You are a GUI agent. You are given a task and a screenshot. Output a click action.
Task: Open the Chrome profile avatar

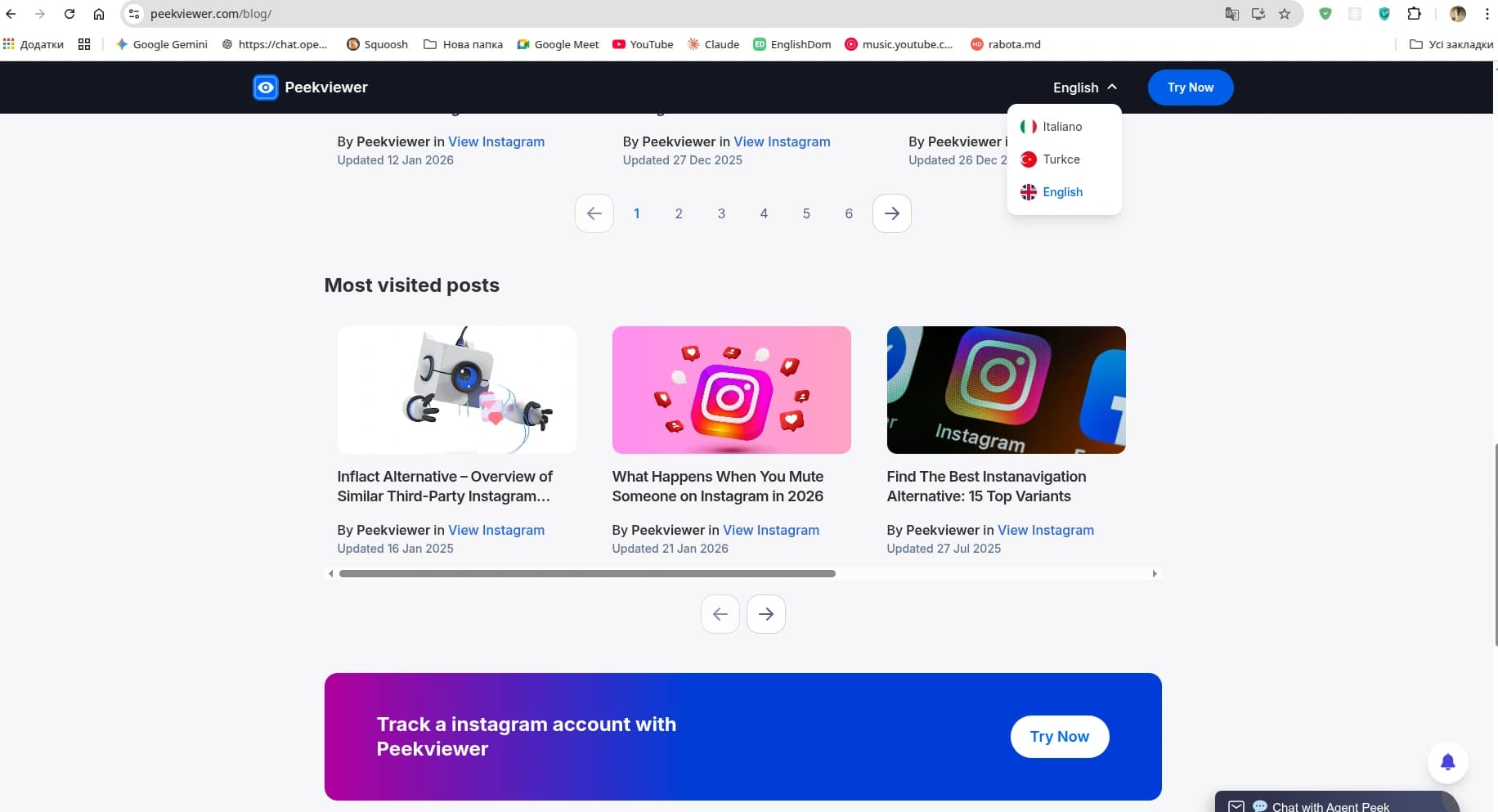pyautogui.click(x=1458, y=14)
